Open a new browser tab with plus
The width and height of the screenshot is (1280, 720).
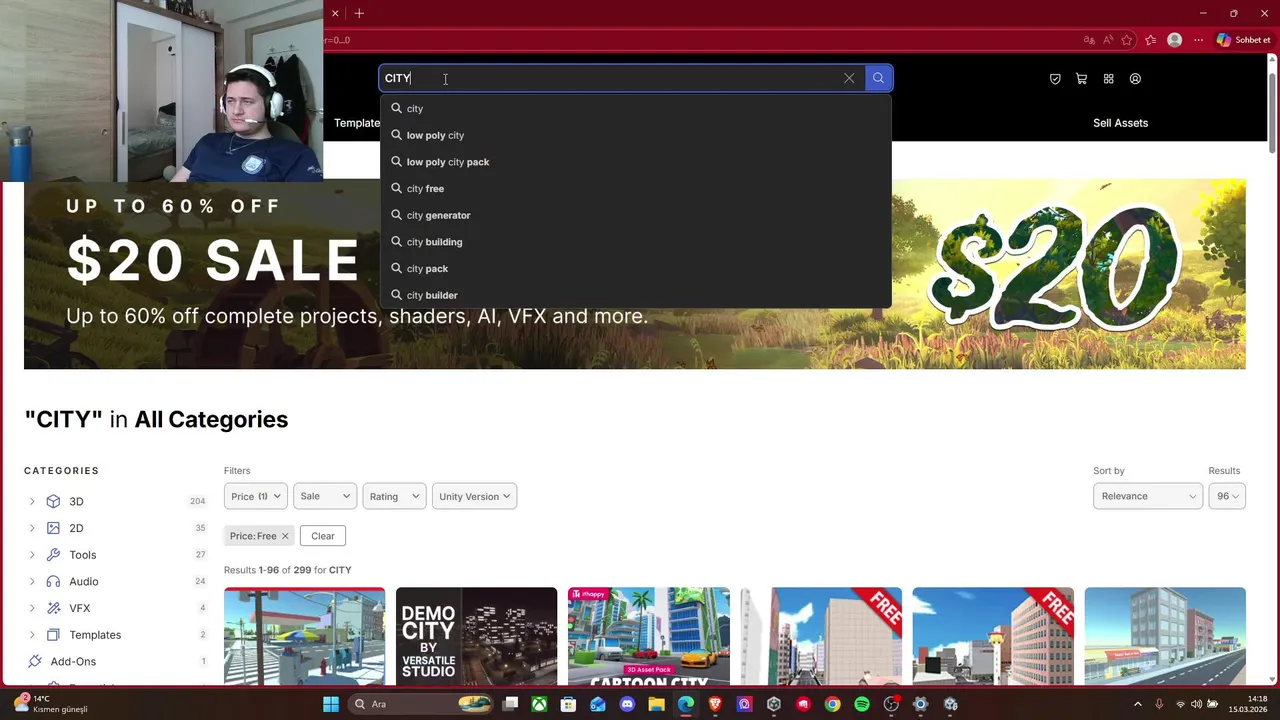[359, 13]
